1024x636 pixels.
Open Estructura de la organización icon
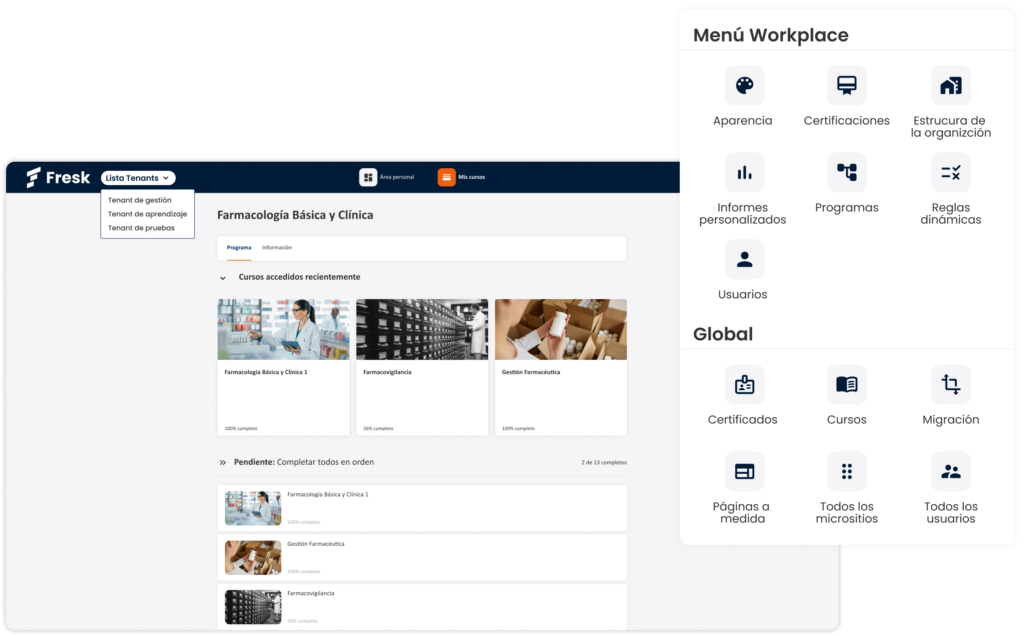pyautogui.click(x=950, y=86)
